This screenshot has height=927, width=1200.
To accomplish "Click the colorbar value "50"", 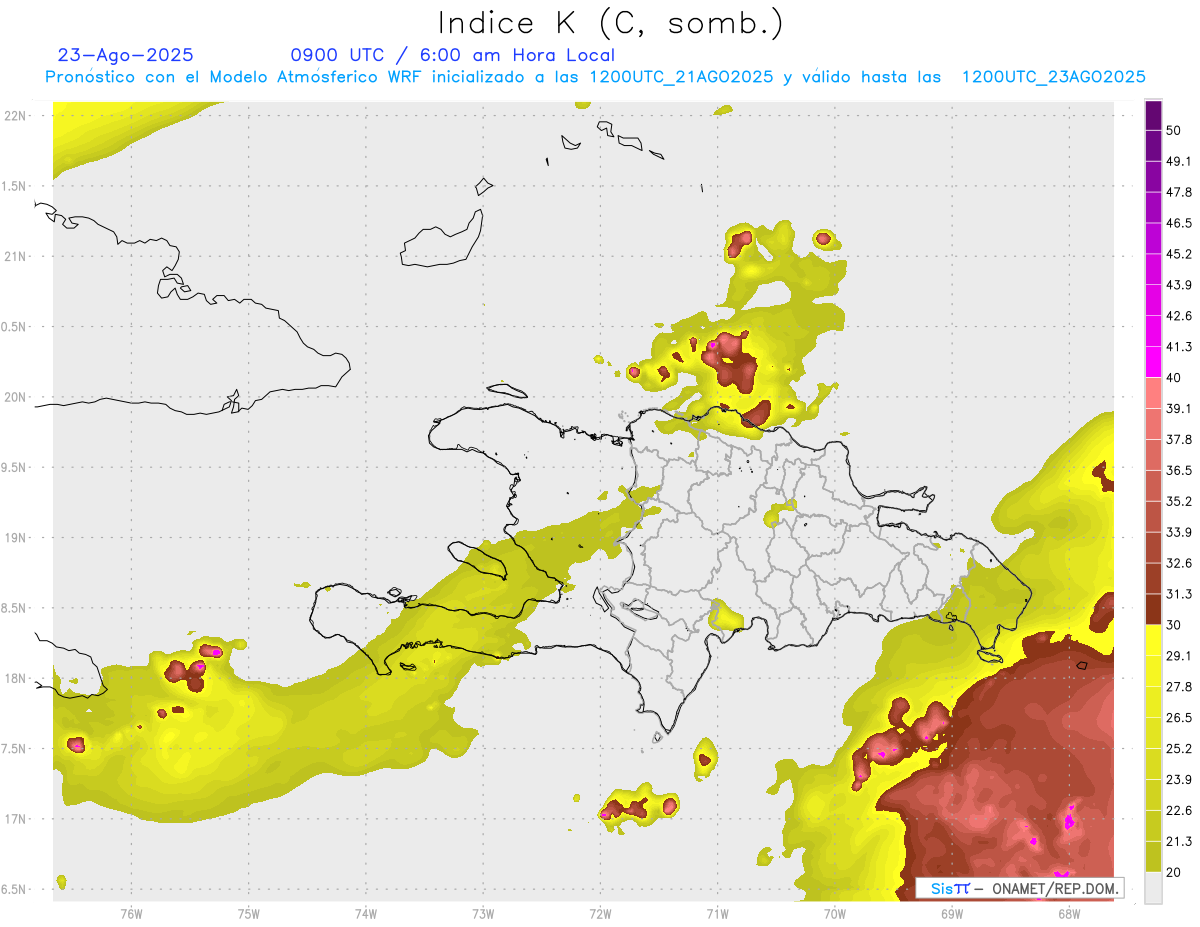I will point(1174,130).
